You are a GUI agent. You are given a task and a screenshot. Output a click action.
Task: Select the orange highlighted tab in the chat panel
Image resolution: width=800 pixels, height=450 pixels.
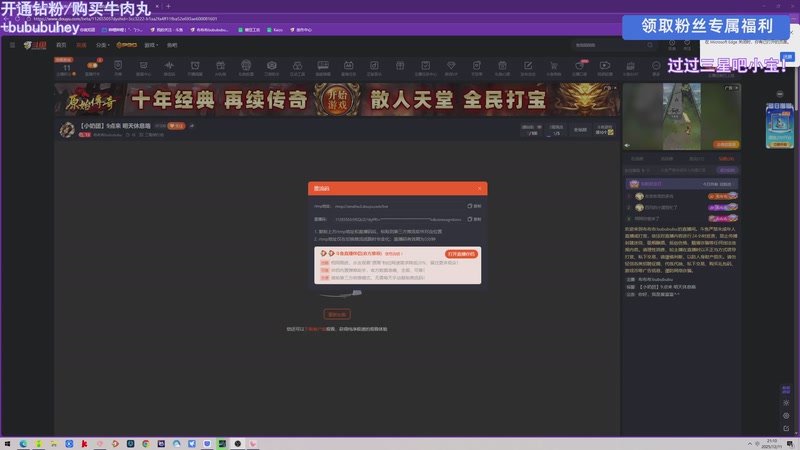[726, 159]
